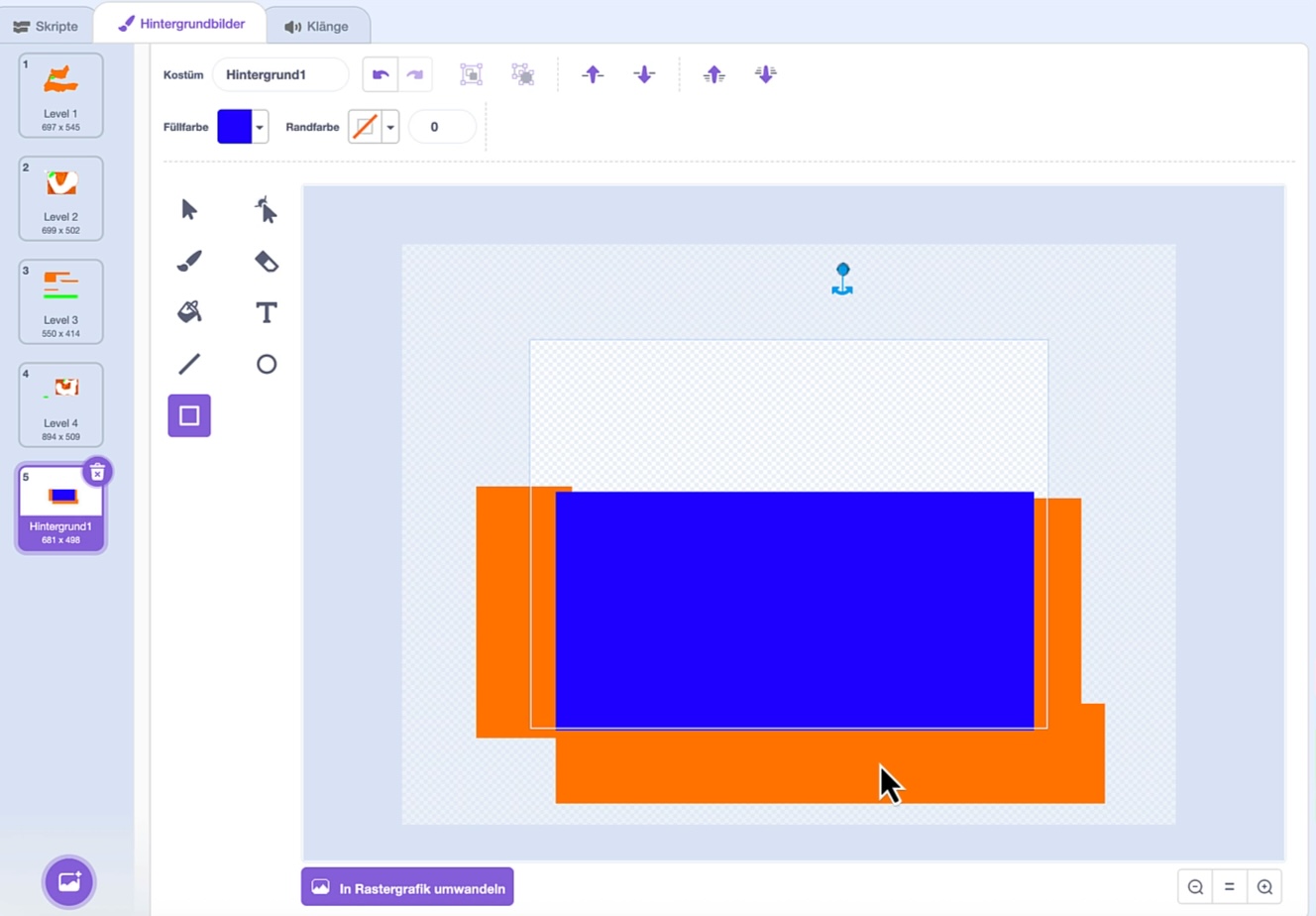The image size is (1316, 916).
Task: Open the Füllfarbe fill color dropdown
Action: point(260,127)
